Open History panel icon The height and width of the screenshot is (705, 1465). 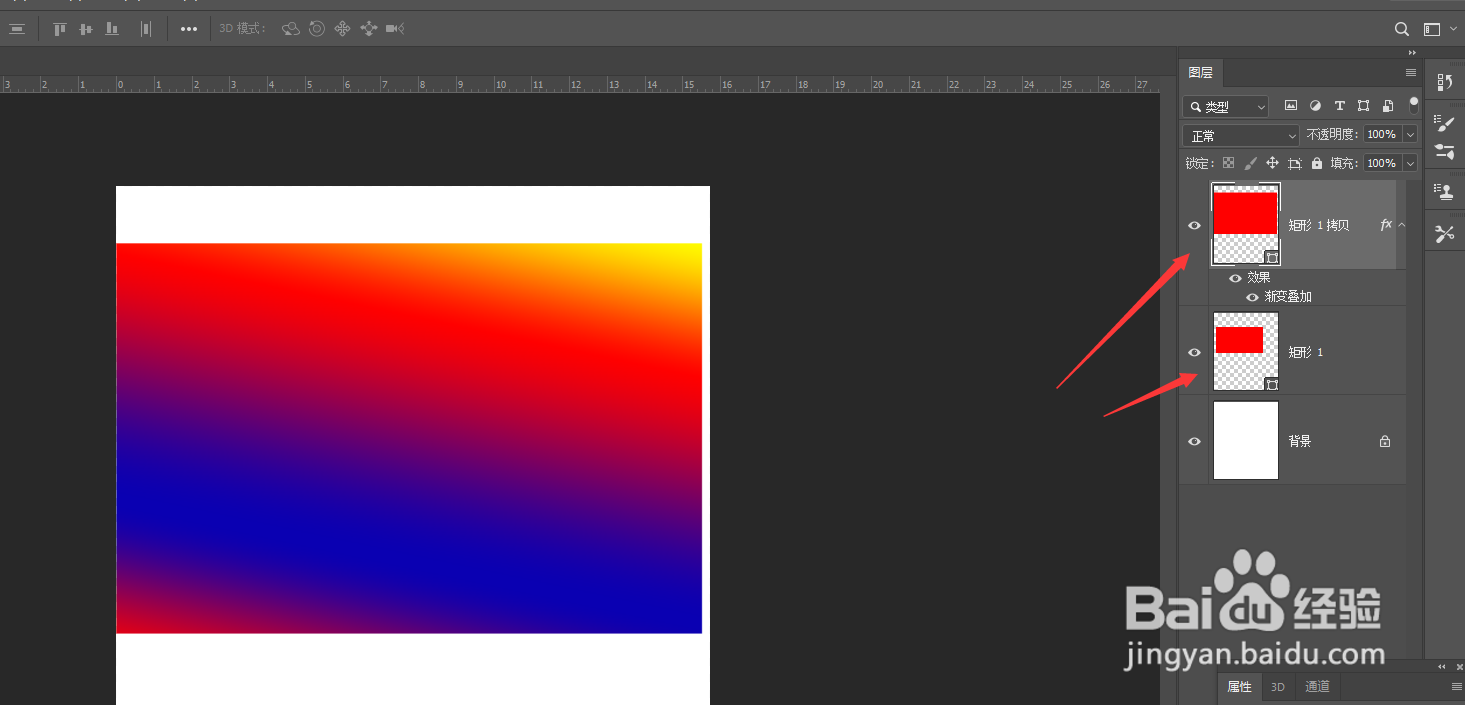[x=1444, y=83]
